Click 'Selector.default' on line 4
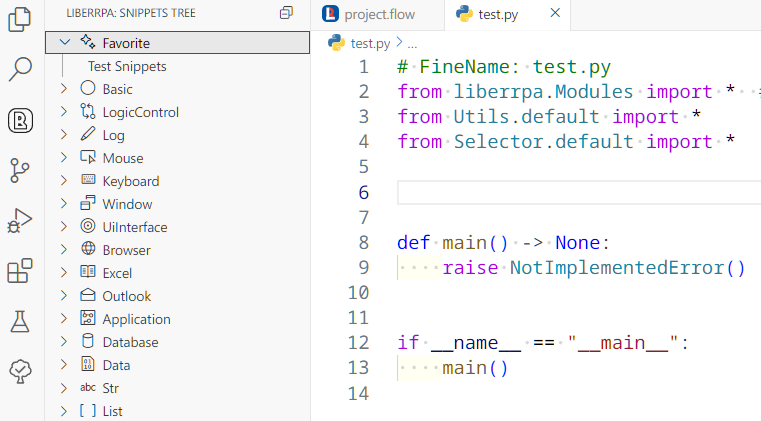The image size is (761, 421). (x=543, y=142)
